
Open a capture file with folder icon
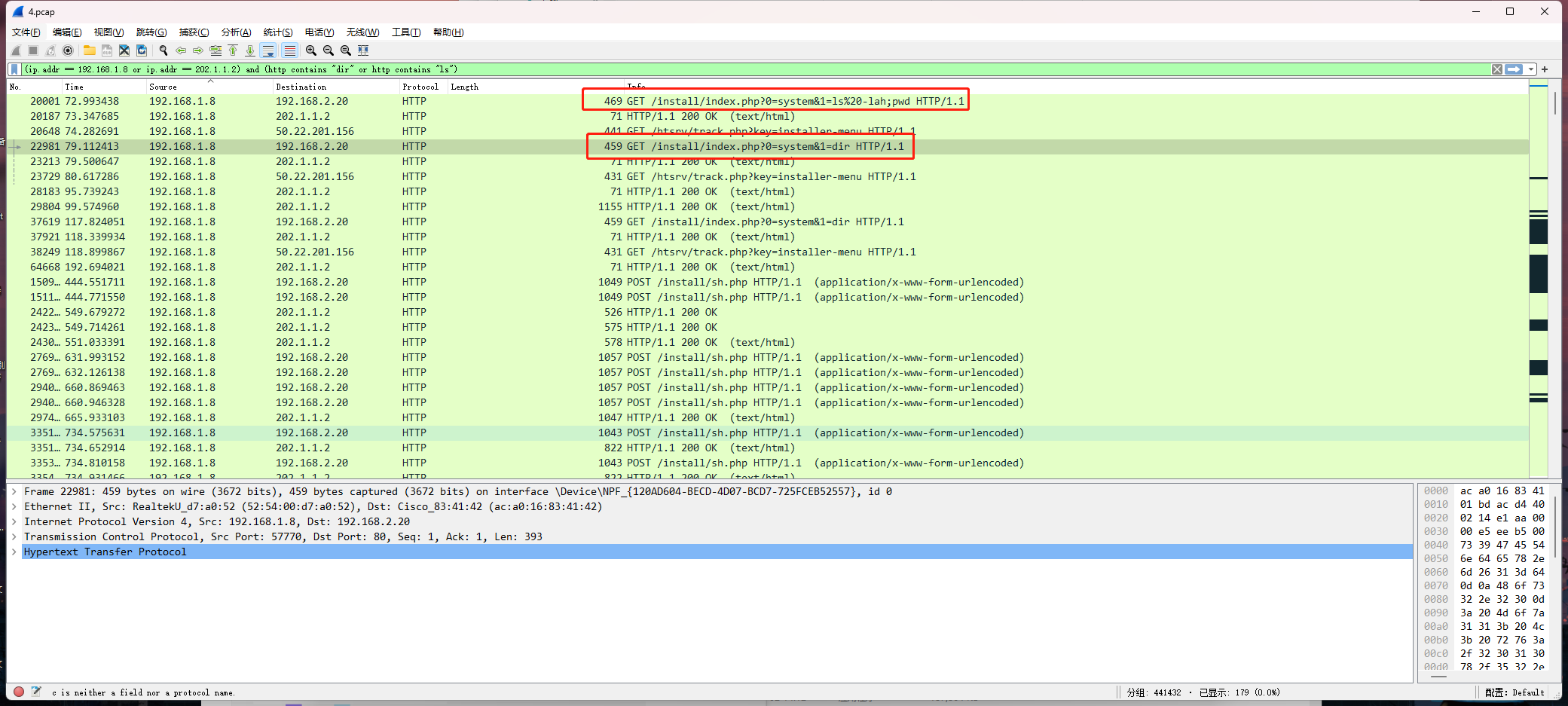tap(90, 50)
